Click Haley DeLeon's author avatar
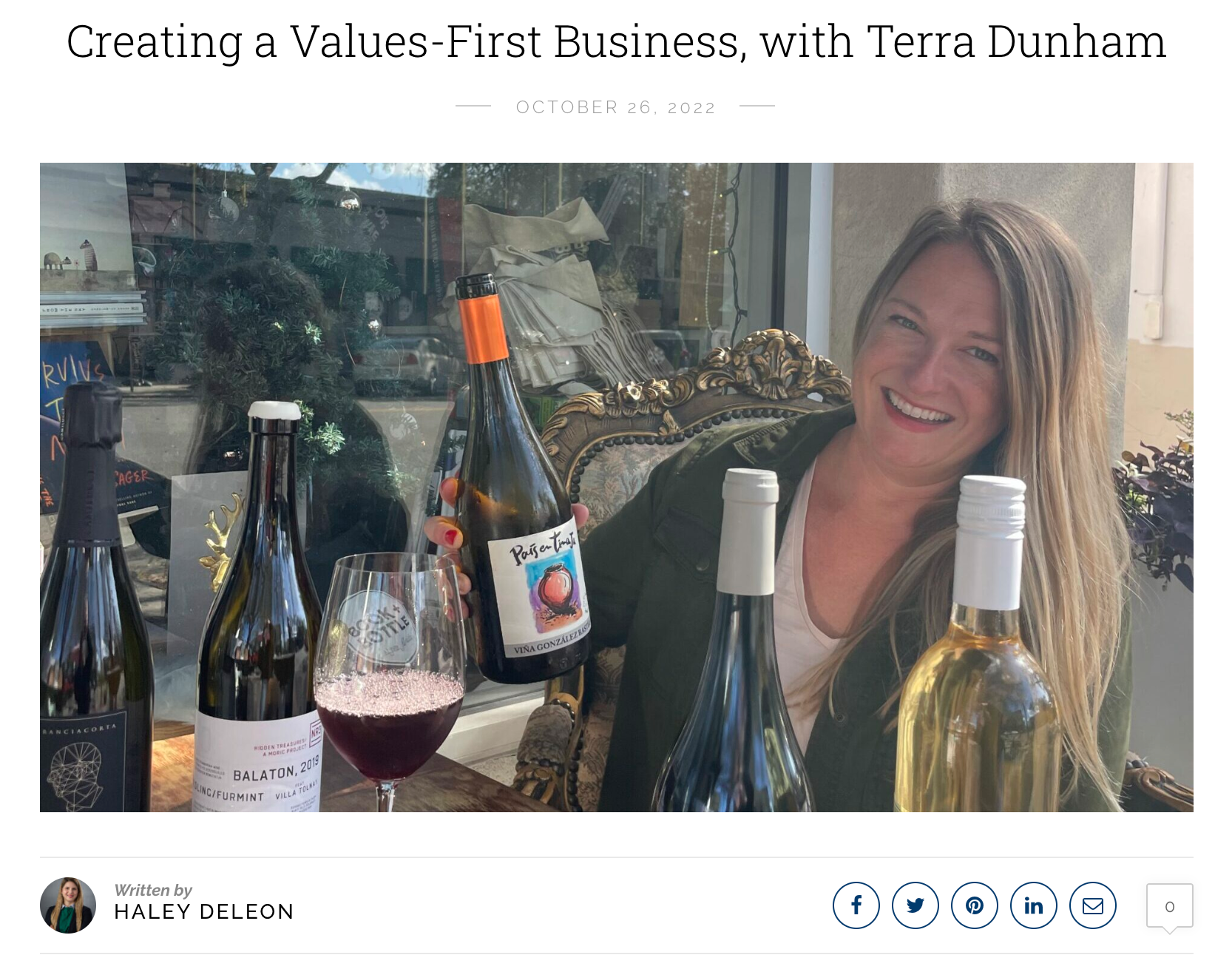Image resolution: width=1232 pixels, height=972 pixels. 68,905
